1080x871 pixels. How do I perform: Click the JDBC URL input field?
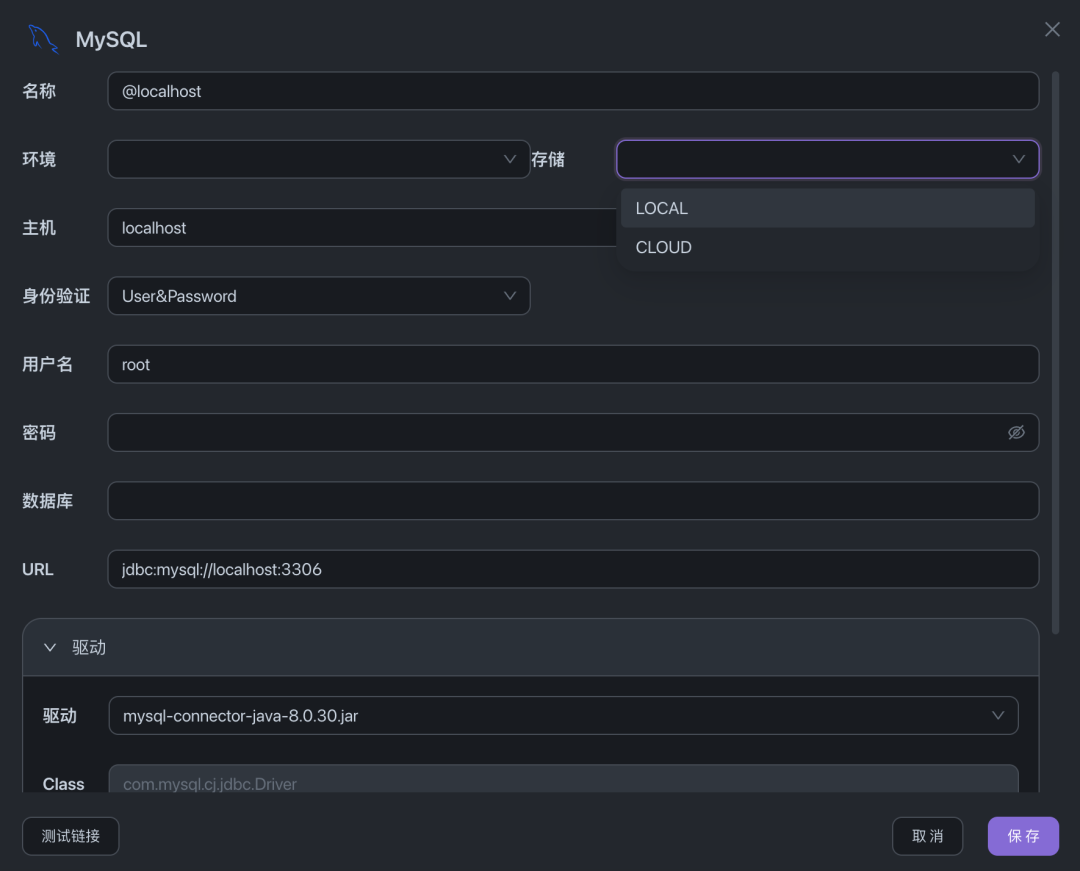pyautogui.click(x=572, y=570)
